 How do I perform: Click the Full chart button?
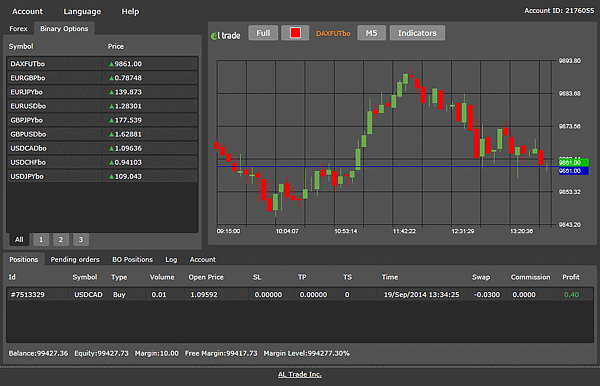pyautogui.click(x=263, y=33)
